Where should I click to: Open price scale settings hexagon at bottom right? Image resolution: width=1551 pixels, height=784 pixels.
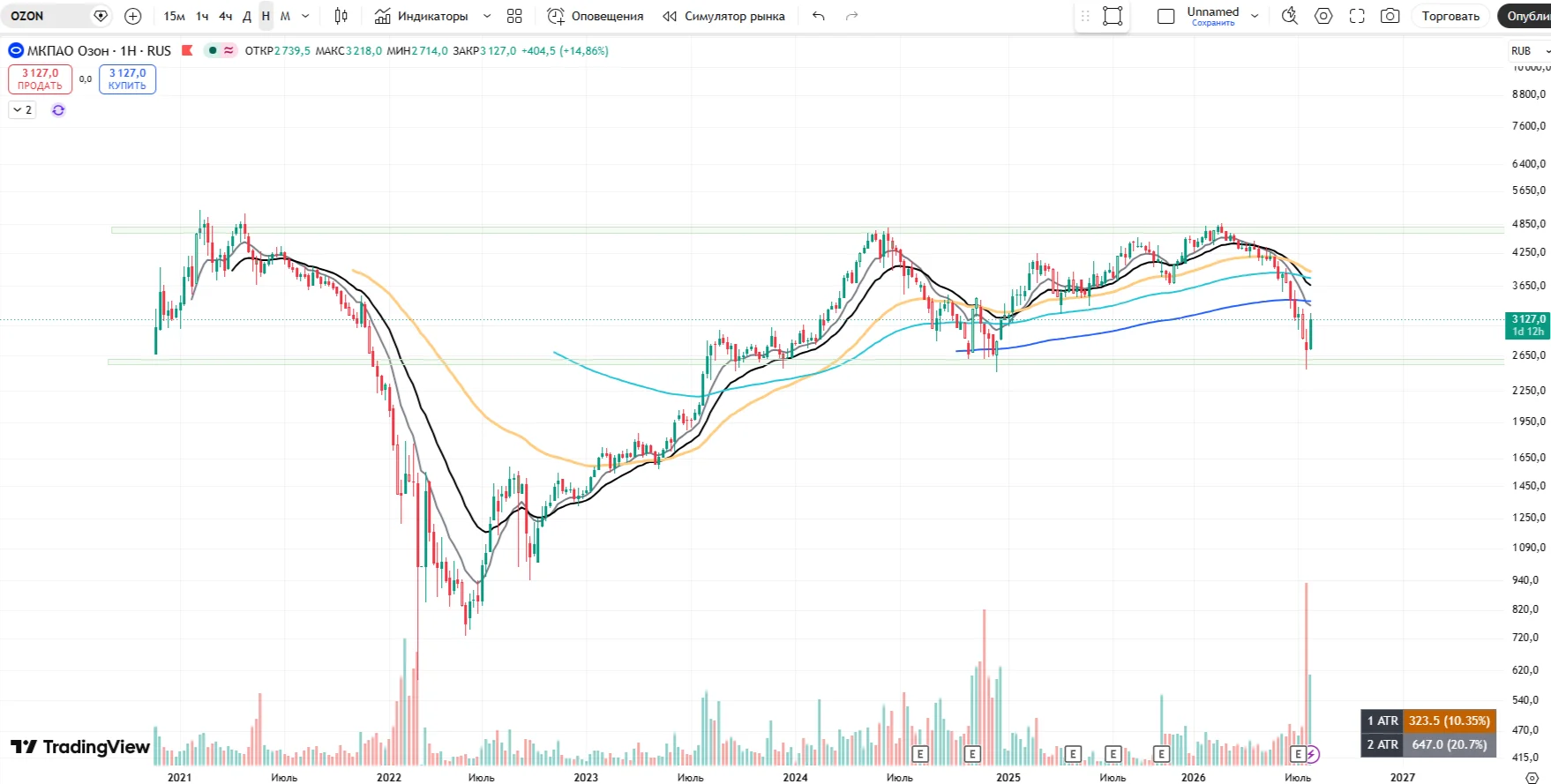[x=1532, y=777]
